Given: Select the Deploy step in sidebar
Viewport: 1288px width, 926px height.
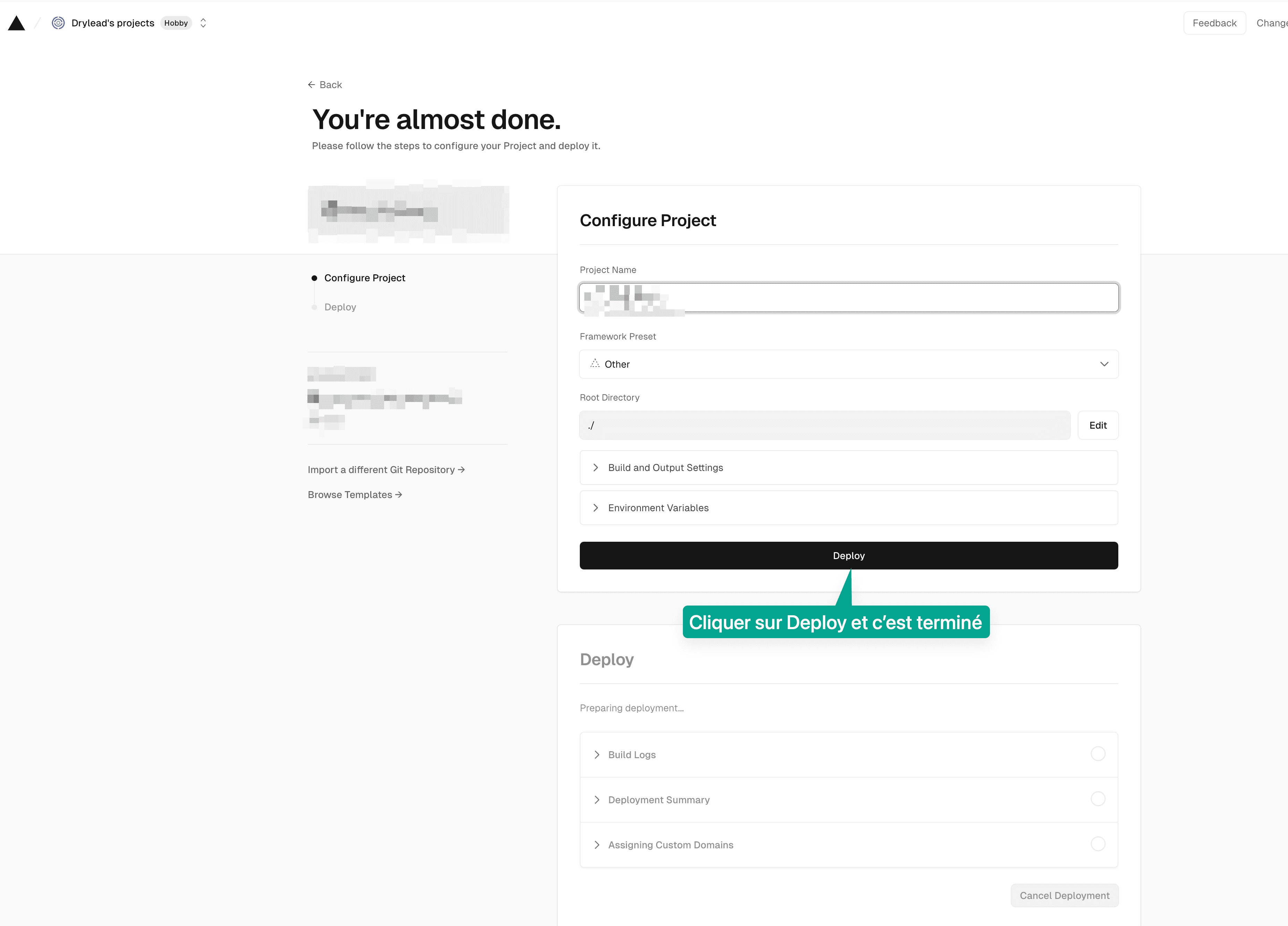Looking at the screenshot, I should (x=340, y=307).
